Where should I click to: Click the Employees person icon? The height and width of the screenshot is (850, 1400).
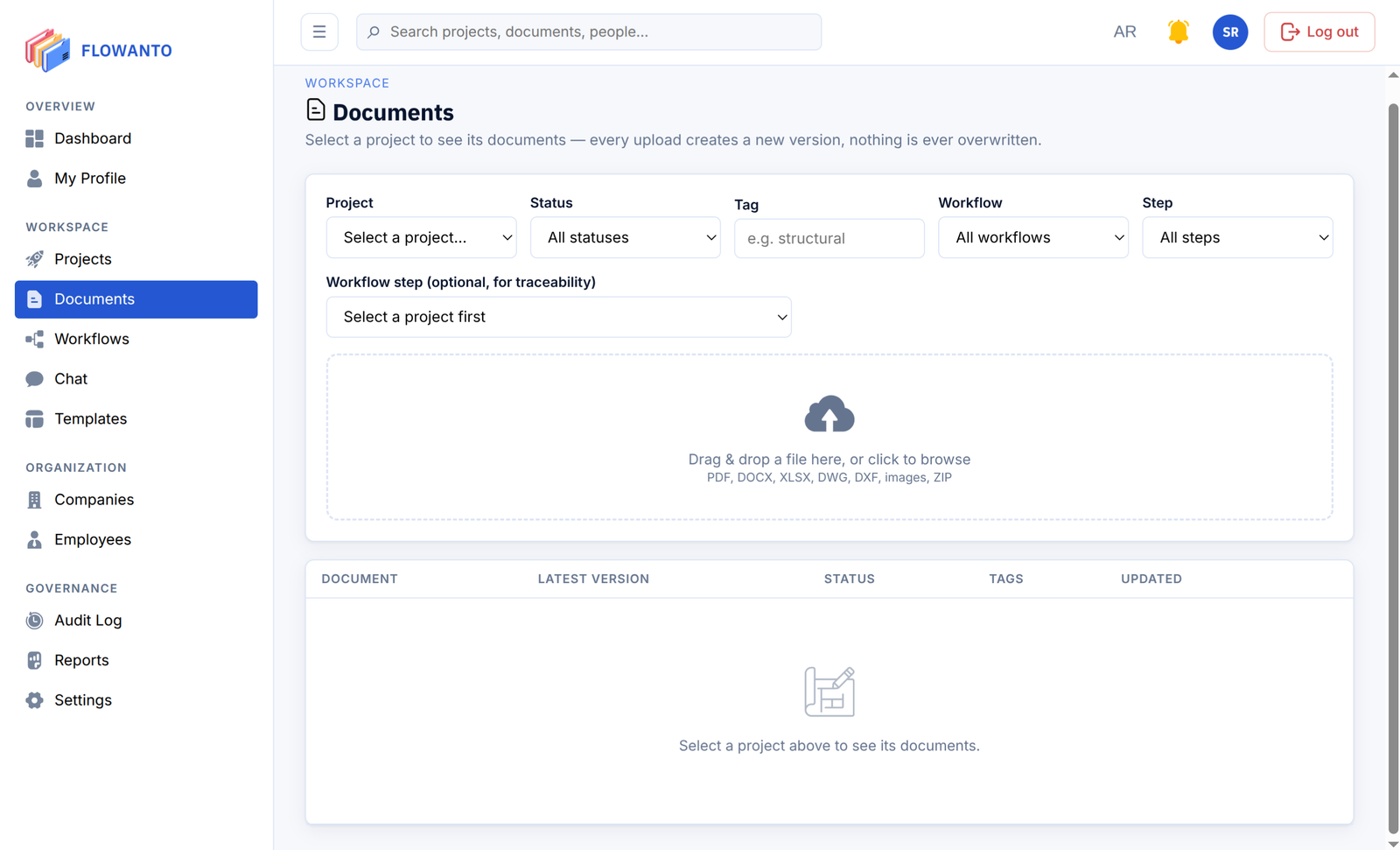coord(34,540)
